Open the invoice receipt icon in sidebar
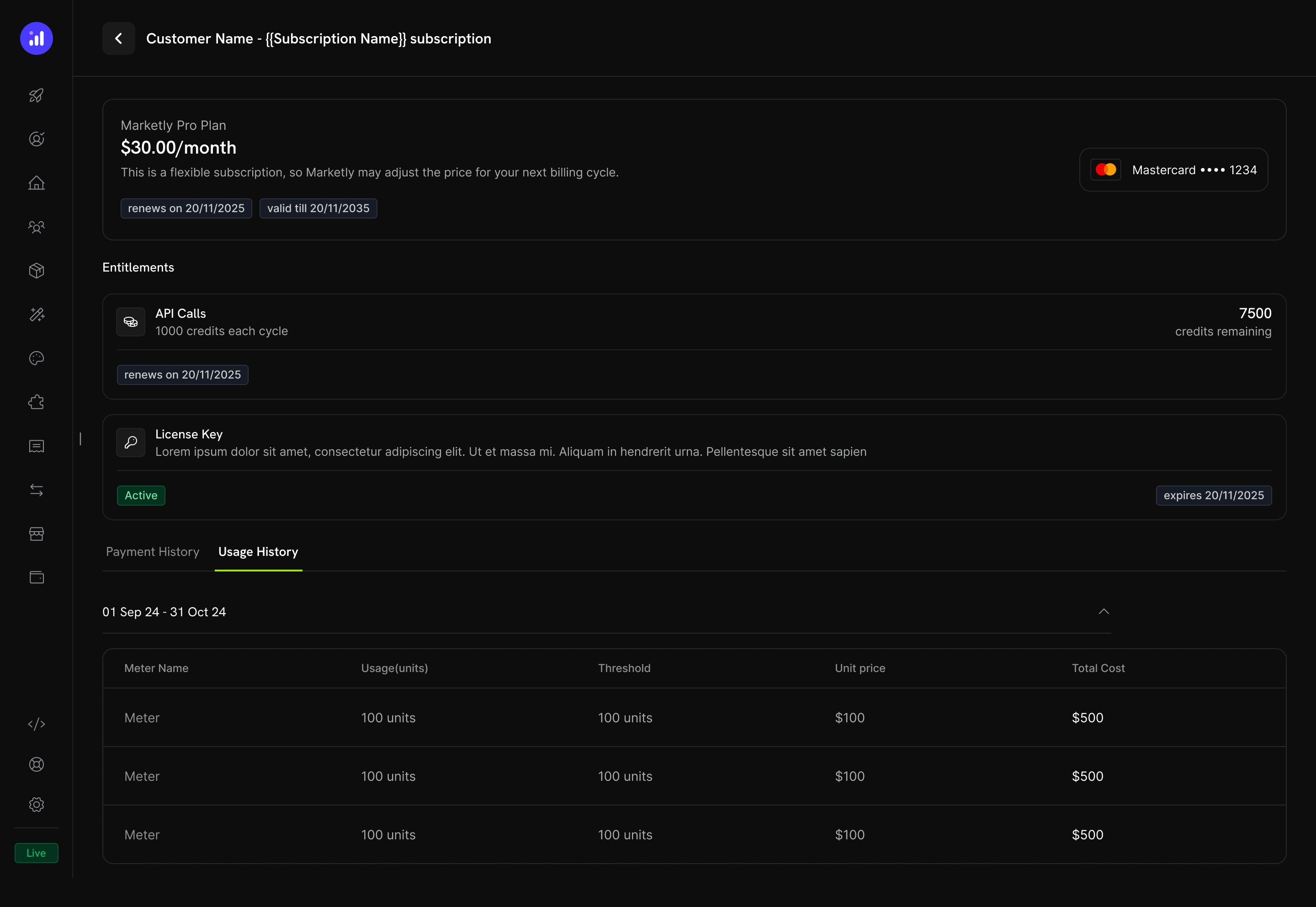1316x907 pixels. [37, 446]
